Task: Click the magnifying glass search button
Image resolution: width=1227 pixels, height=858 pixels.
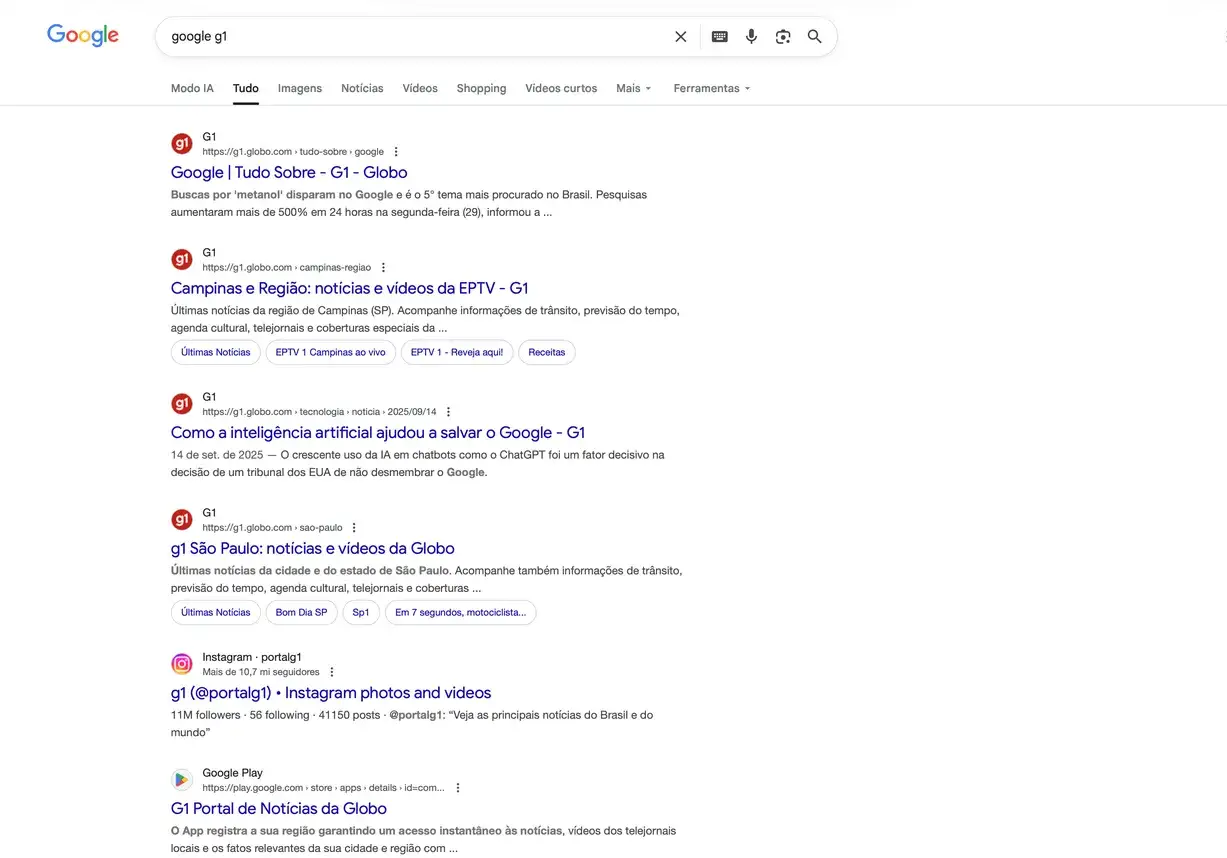Action: 815,37
